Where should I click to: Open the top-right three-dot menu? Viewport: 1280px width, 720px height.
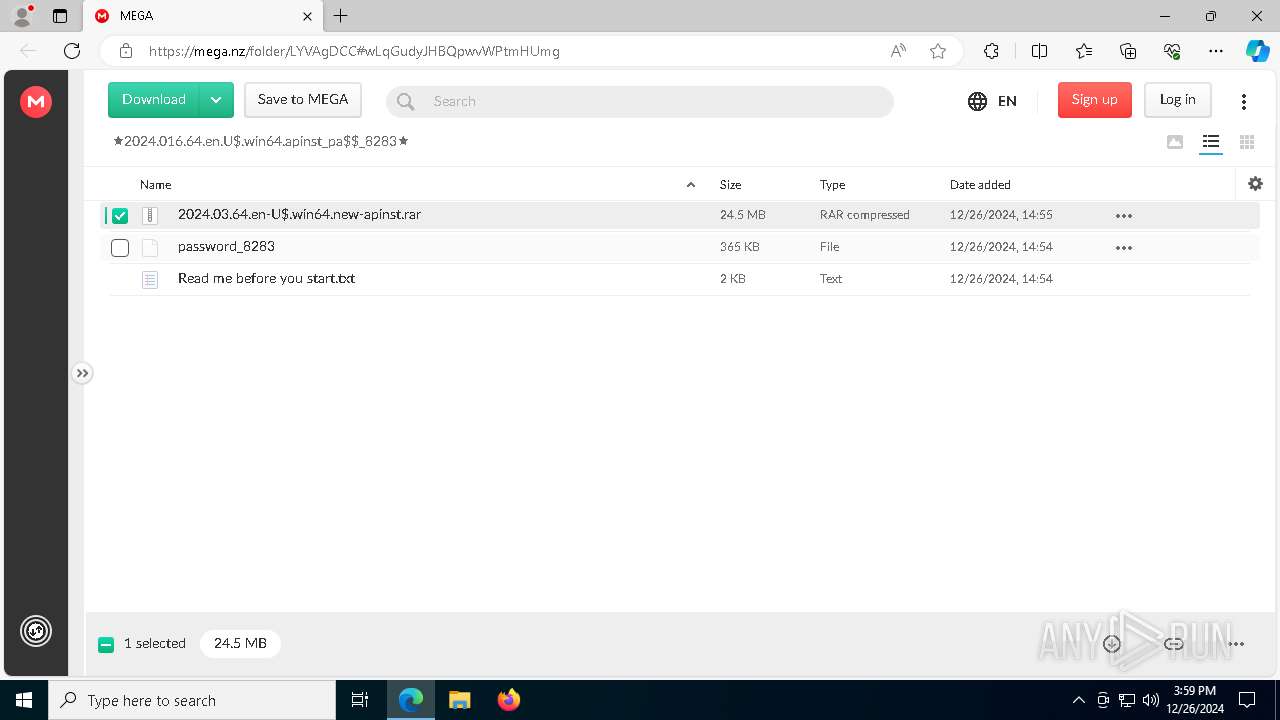click(1244, 101)
